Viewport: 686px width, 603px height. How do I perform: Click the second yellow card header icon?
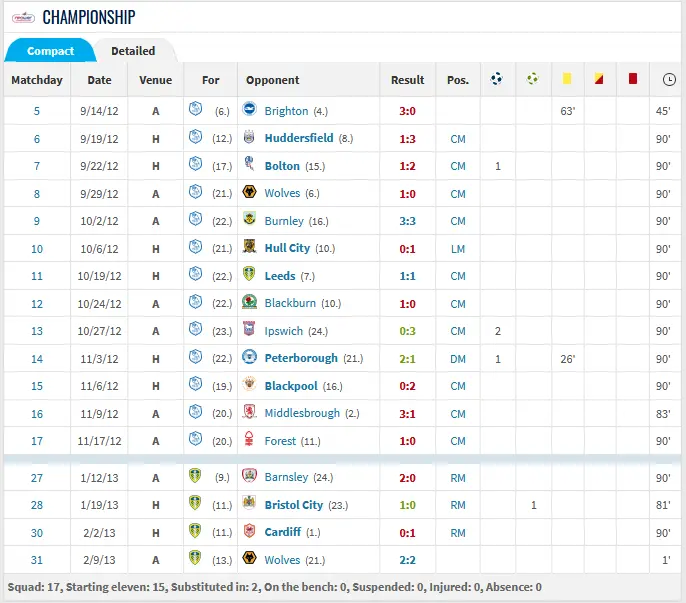pos(599,79)
